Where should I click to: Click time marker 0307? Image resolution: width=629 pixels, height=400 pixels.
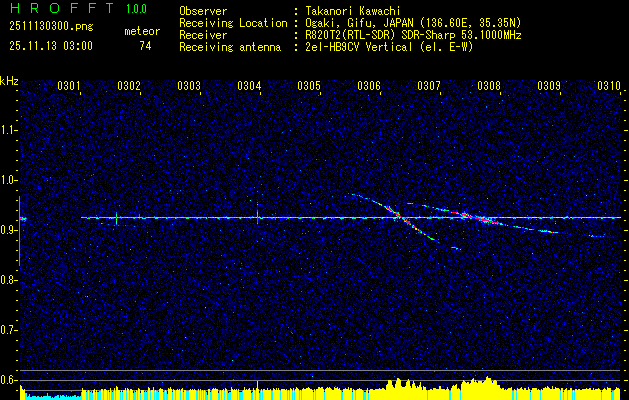429,85
